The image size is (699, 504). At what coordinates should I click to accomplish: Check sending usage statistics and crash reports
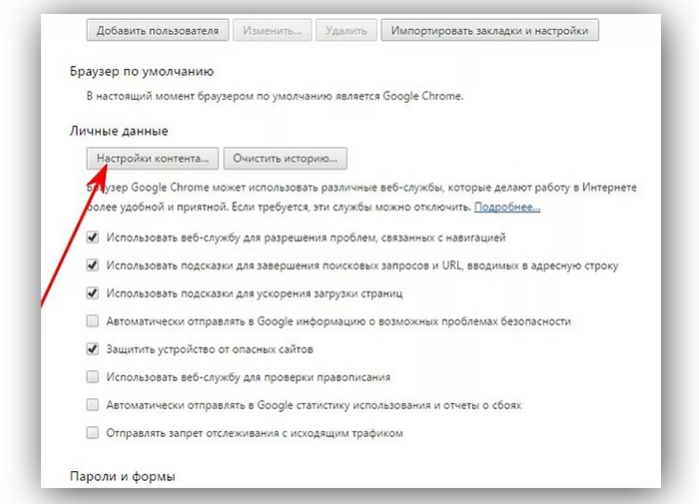coord(92,405)
